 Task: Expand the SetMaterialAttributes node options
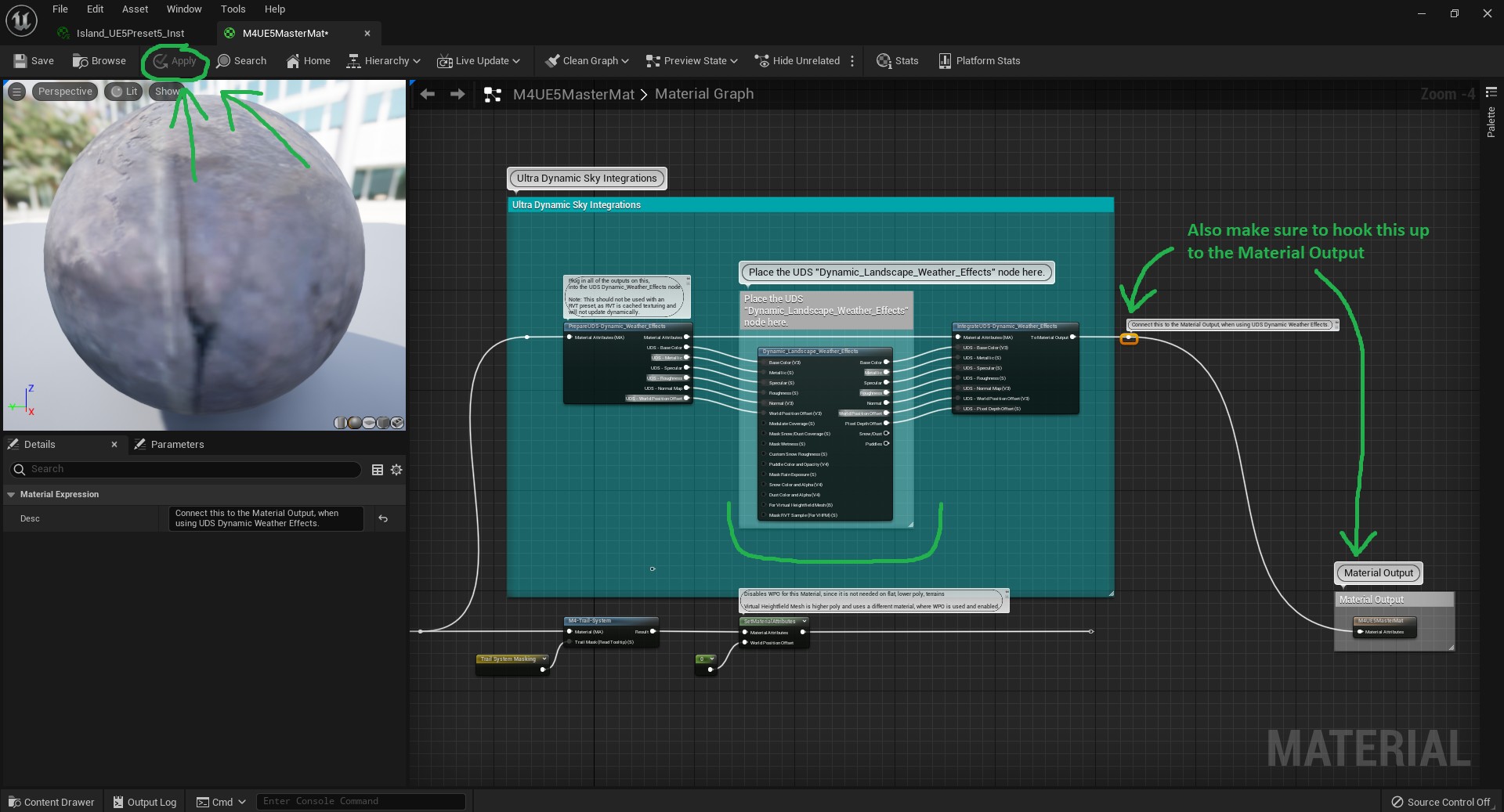click(x=804, y=621)
